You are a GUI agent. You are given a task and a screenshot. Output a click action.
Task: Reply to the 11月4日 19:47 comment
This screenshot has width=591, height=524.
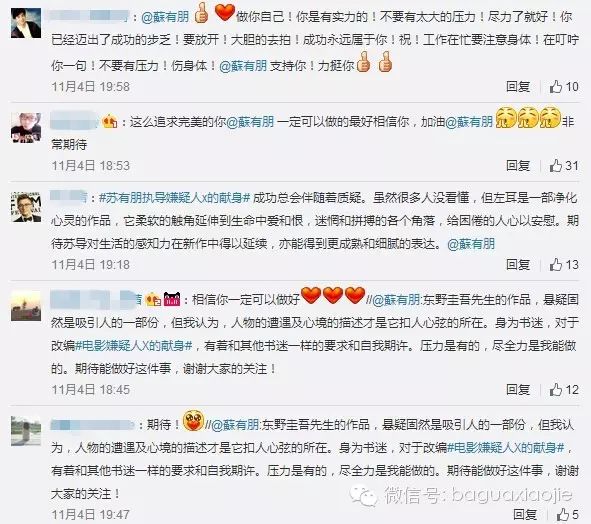point(525,514)
